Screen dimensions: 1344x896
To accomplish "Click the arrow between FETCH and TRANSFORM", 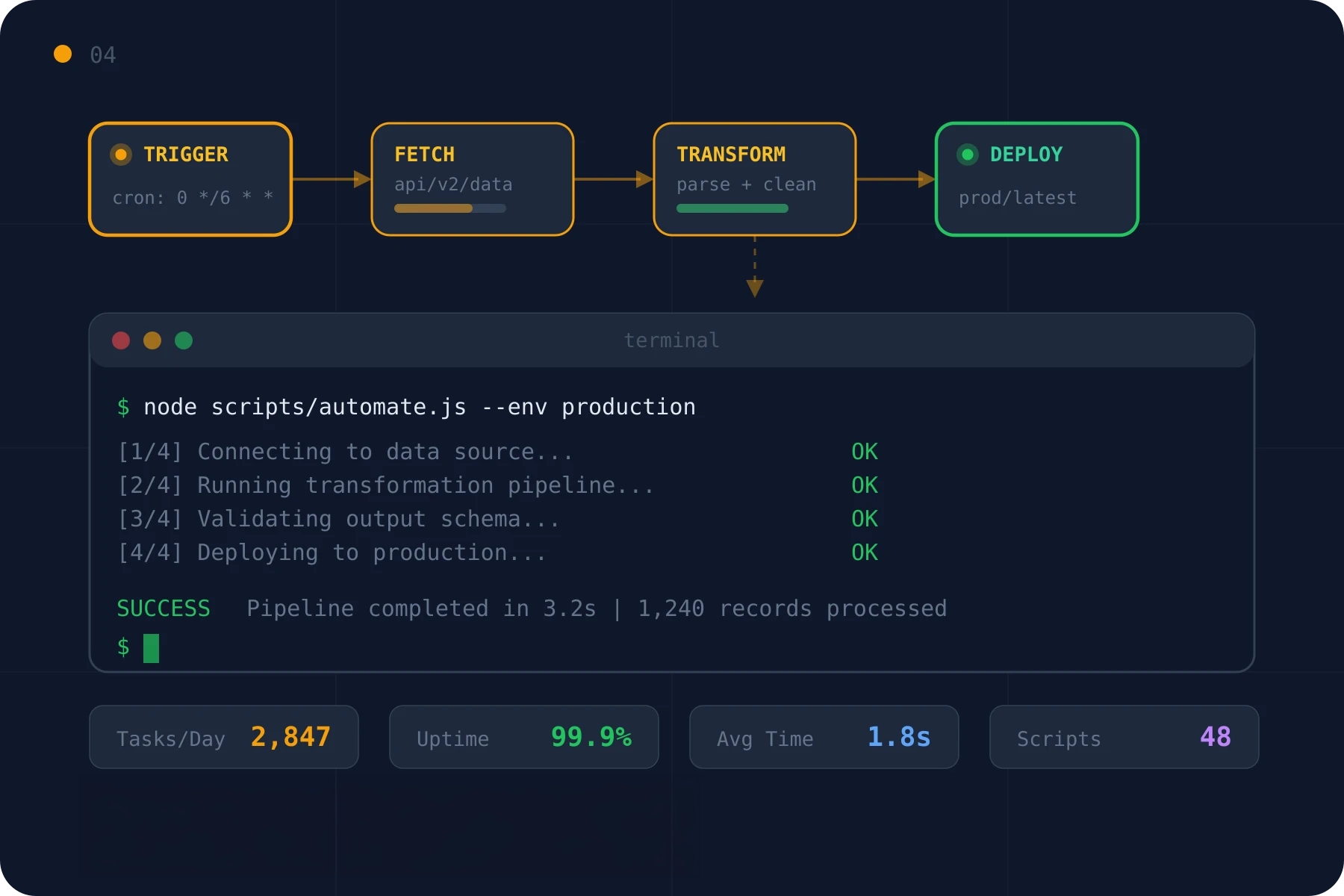I will 614,179.
